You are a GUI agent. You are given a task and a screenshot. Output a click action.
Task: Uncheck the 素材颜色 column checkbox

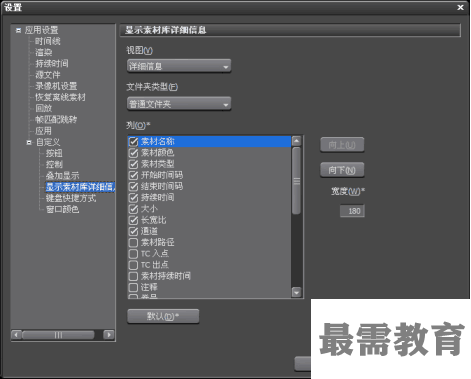tap(133, 153)
